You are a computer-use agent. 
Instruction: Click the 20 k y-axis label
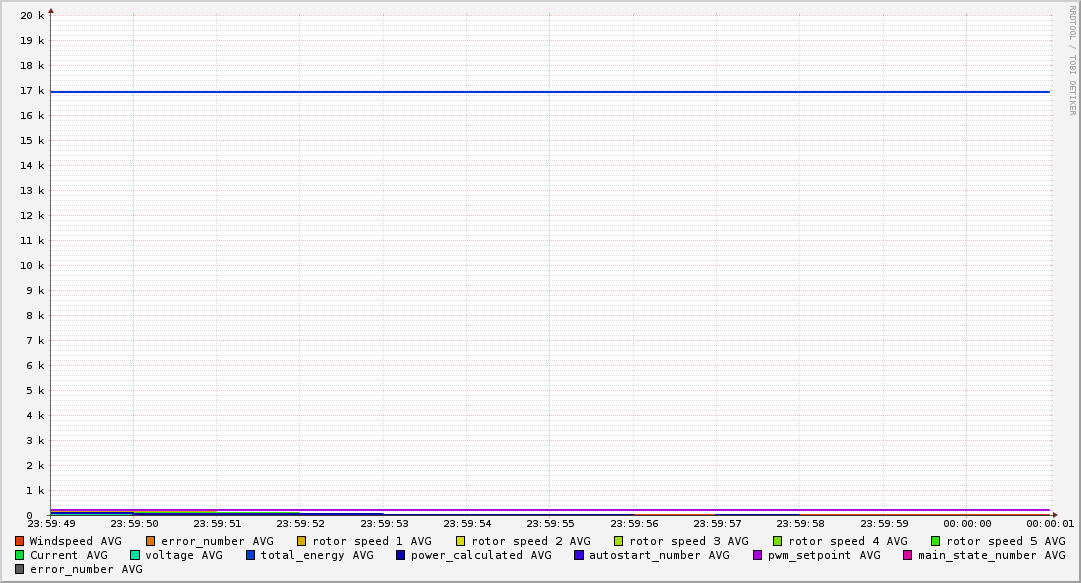(x=32, y=16)
